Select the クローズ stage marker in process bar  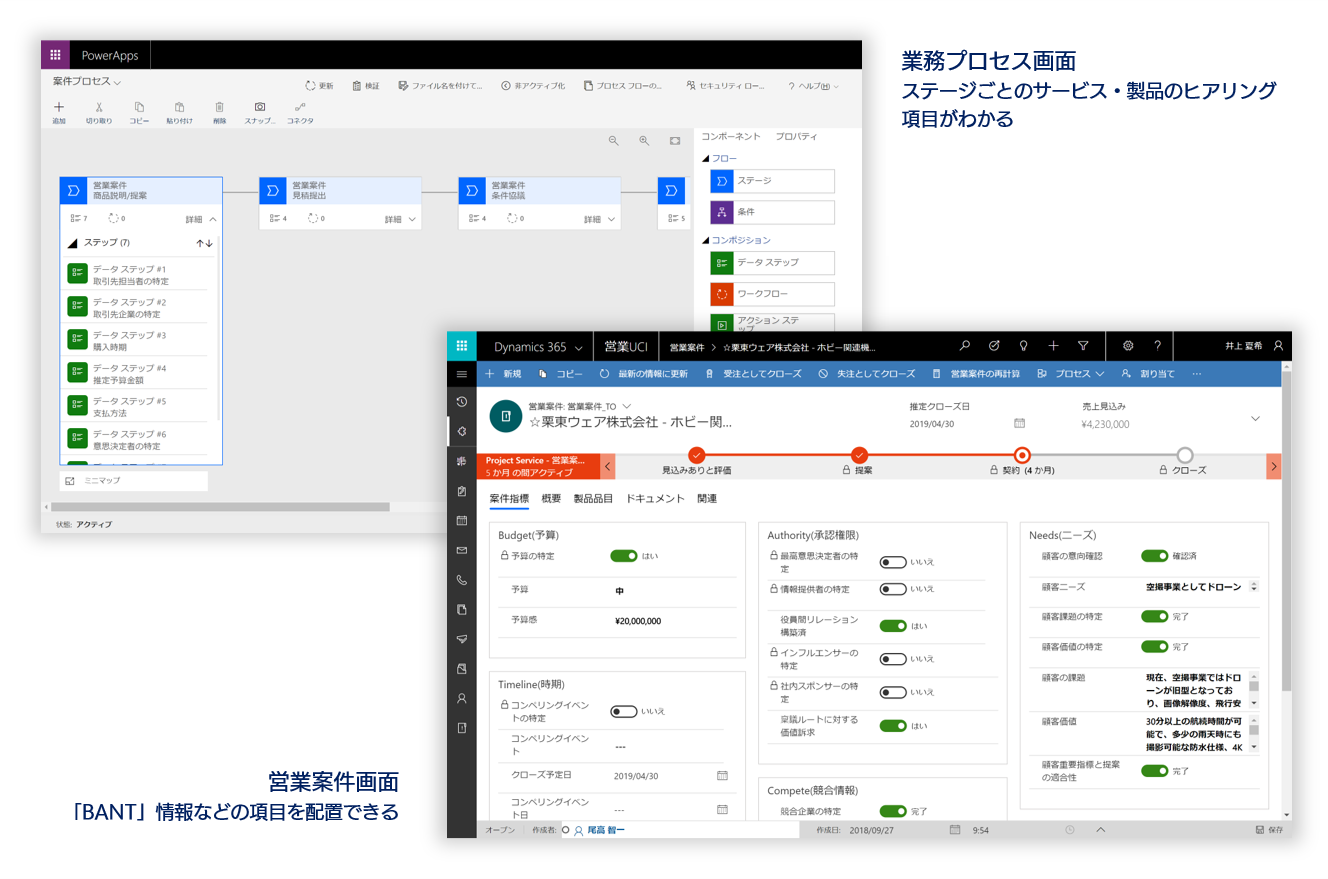click(x=1184, y=455)
